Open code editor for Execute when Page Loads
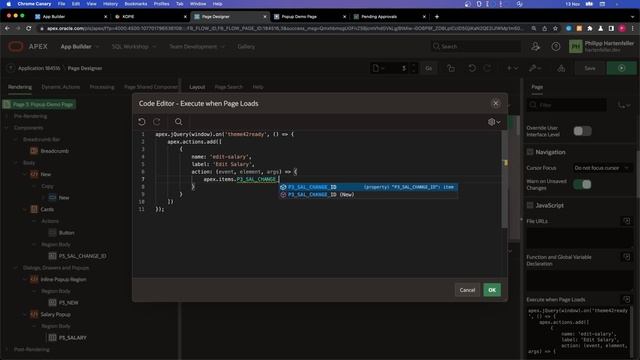 point(627,300)
